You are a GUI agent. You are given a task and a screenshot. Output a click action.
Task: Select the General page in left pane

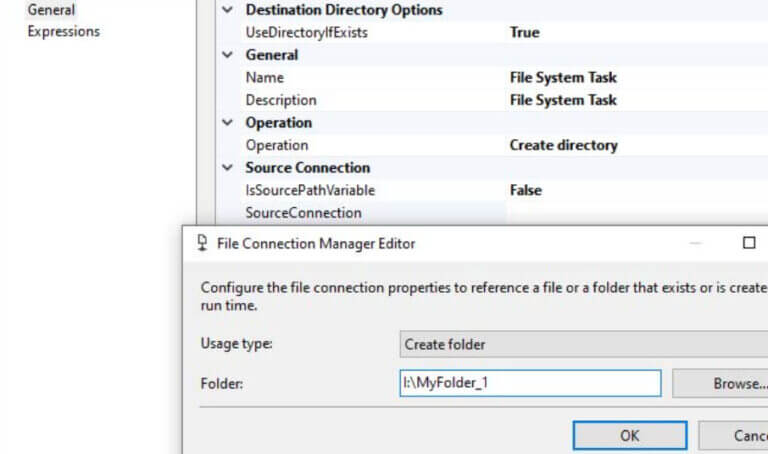pos(51,10)
